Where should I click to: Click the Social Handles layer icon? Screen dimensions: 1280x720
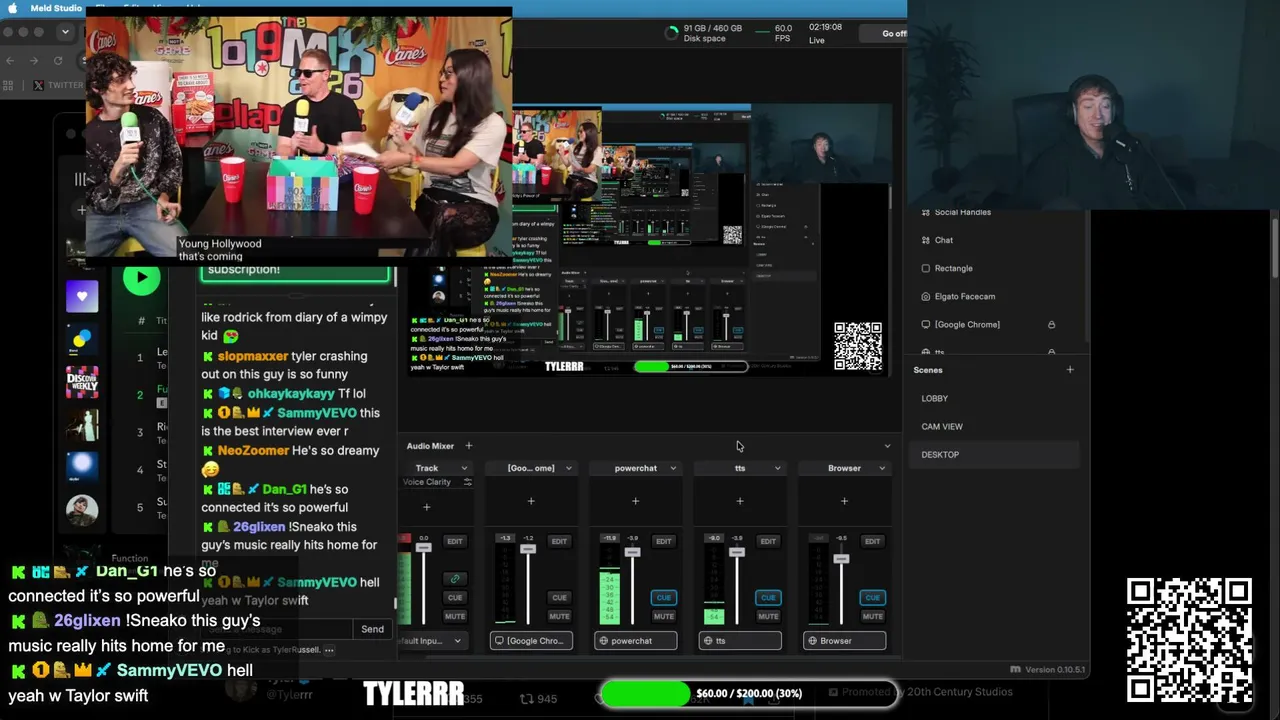(925, 213)
